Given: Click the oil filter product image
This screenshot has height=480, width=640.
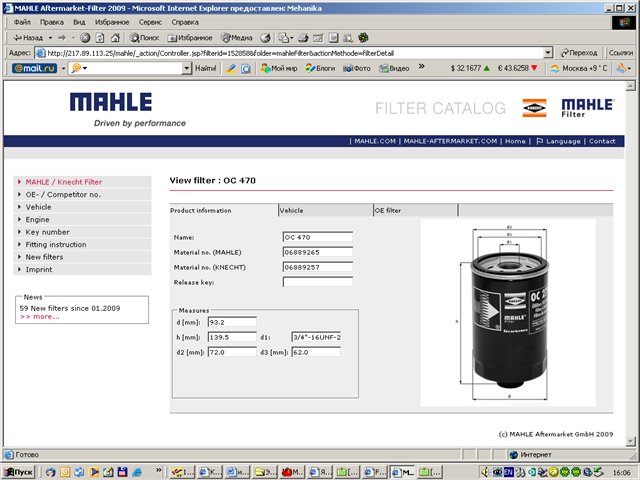Looking at the screenshot, I should [509, 313].
